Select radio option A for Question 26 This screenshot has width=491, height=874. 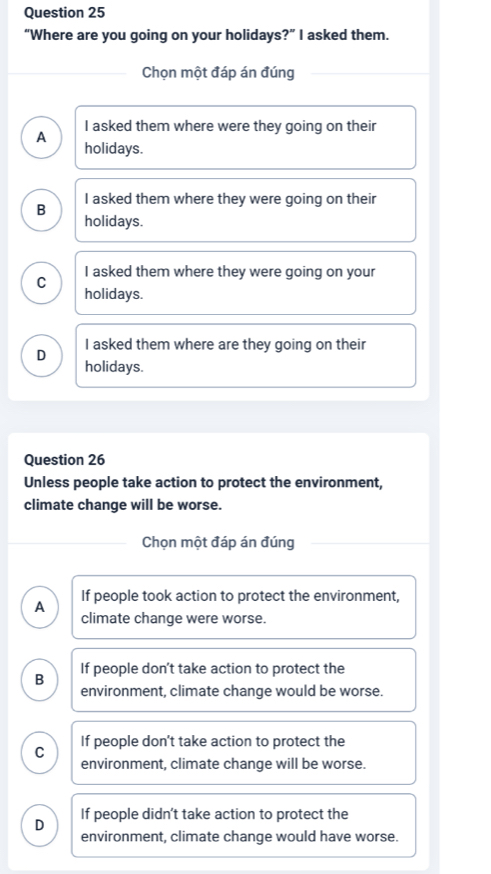point(38,608)
